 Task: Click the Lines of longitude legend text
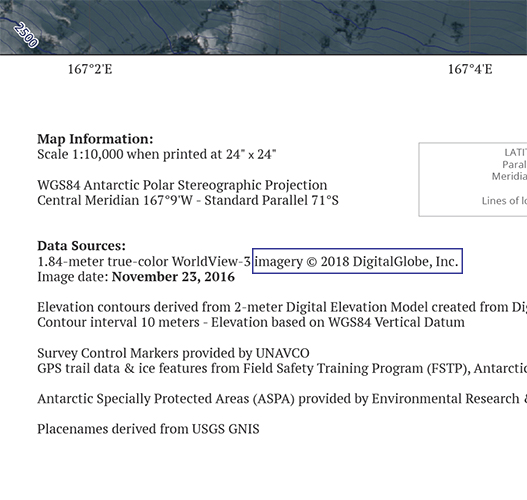coord(504,201)
